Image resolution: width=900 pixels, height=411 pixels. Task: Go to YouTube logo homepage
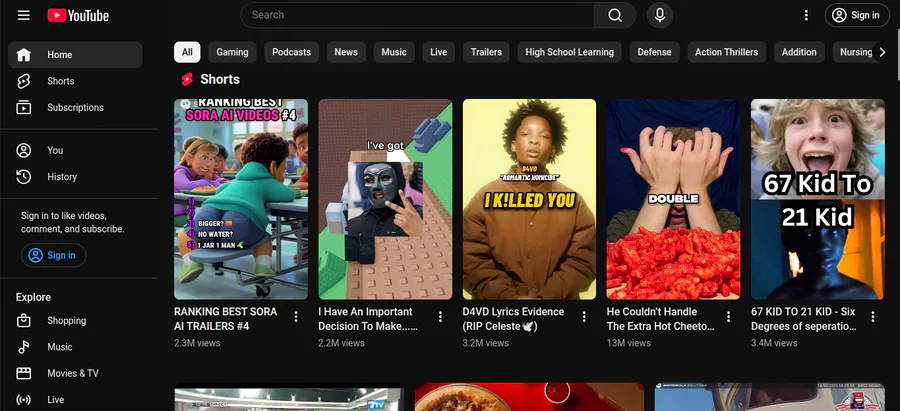pyautogui.click(x=78, y=15)
